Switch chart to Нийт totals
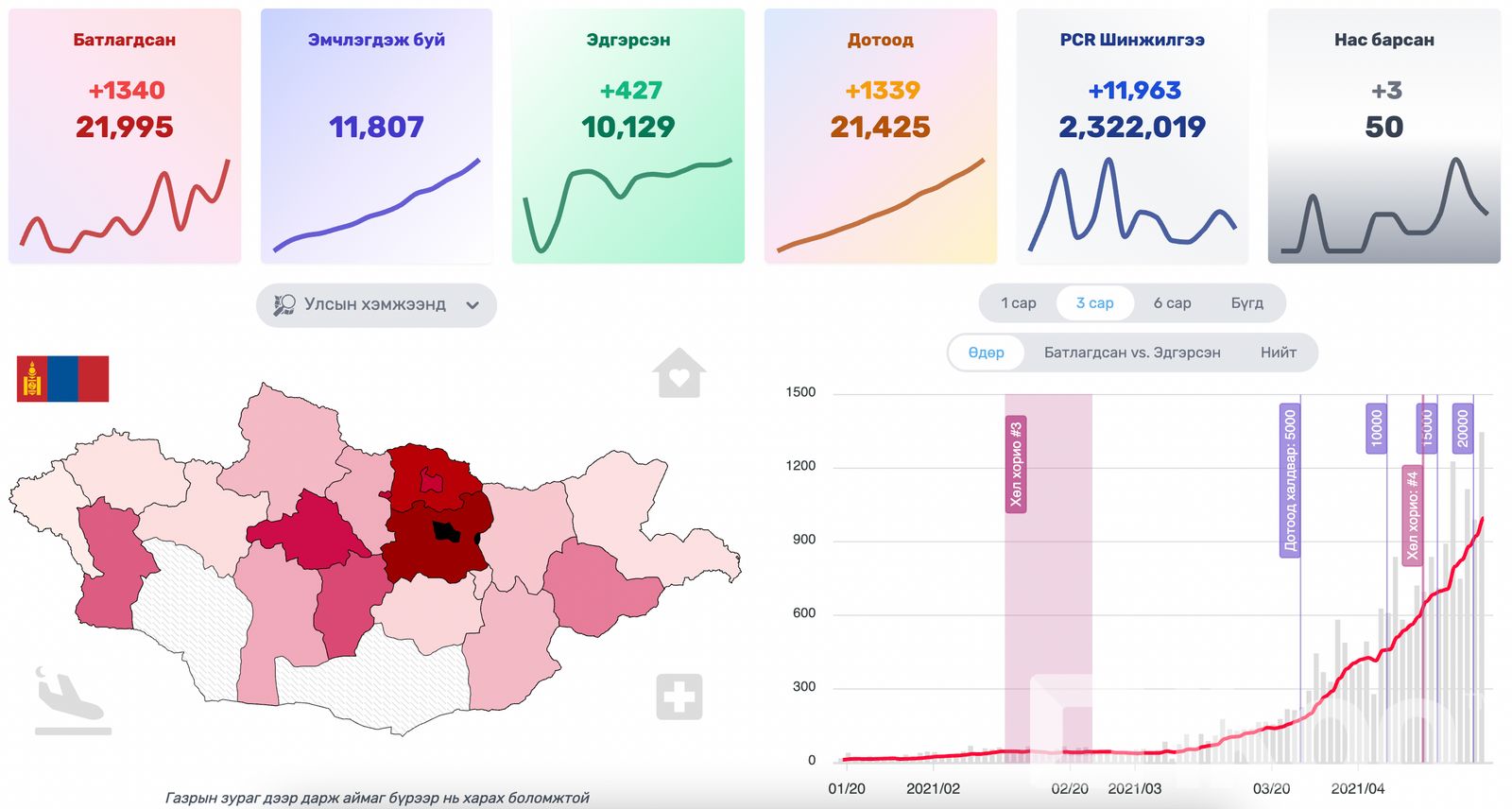 tap(1278, 353)
